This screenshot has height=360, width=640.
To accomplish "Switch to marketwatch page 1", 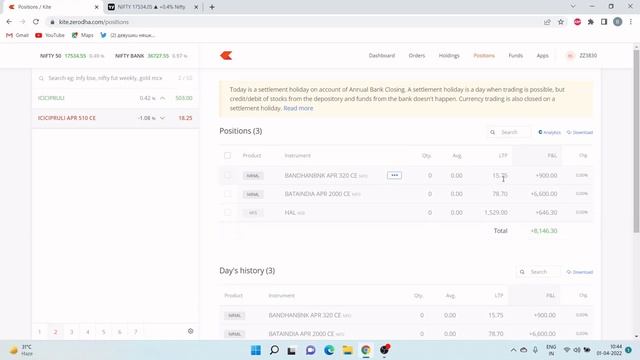I will pos(40,332).
